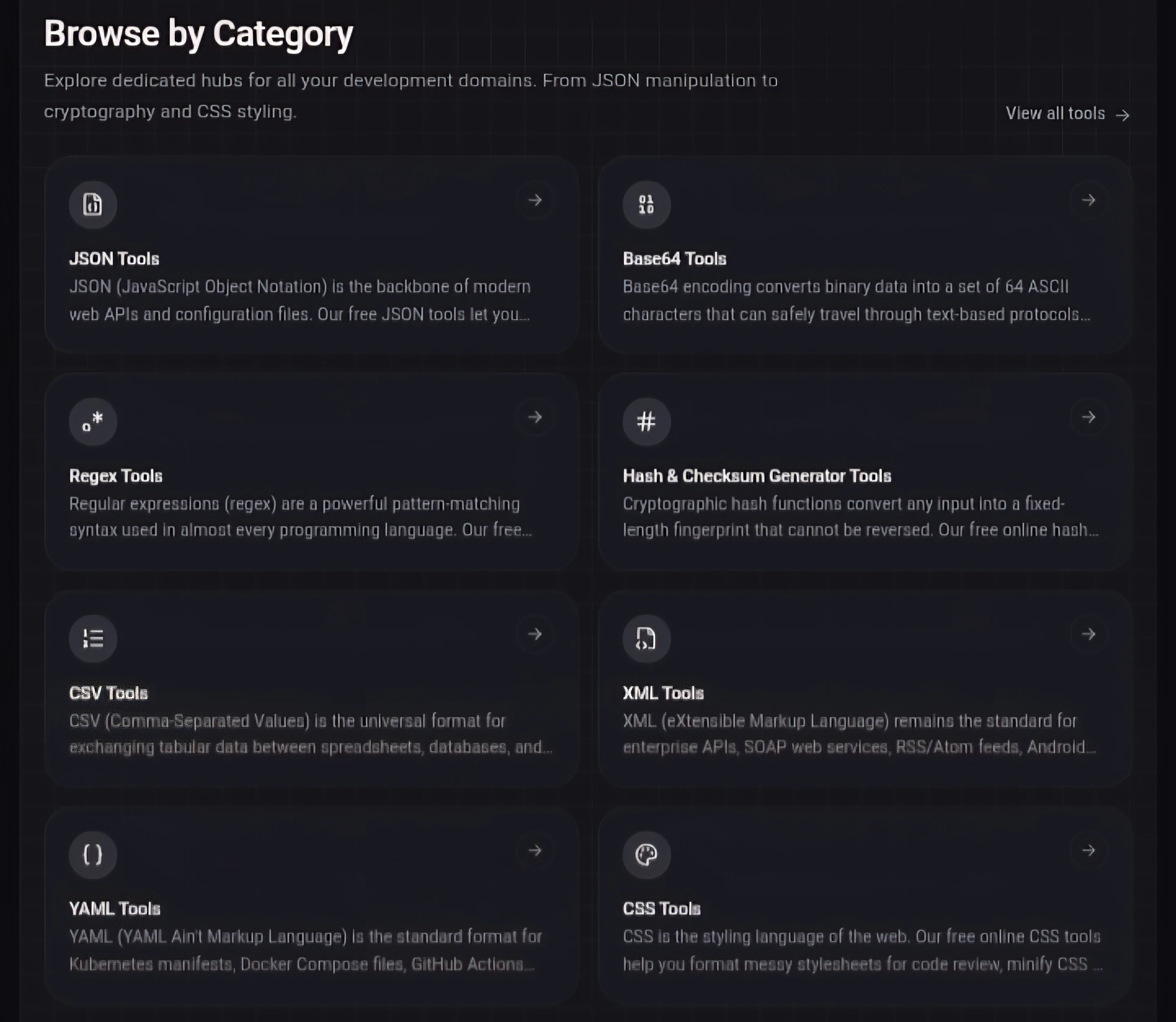The image size is (1176, 1022).
Task: Open JSON Tools via its arrow button
Action: pos(535,200)
